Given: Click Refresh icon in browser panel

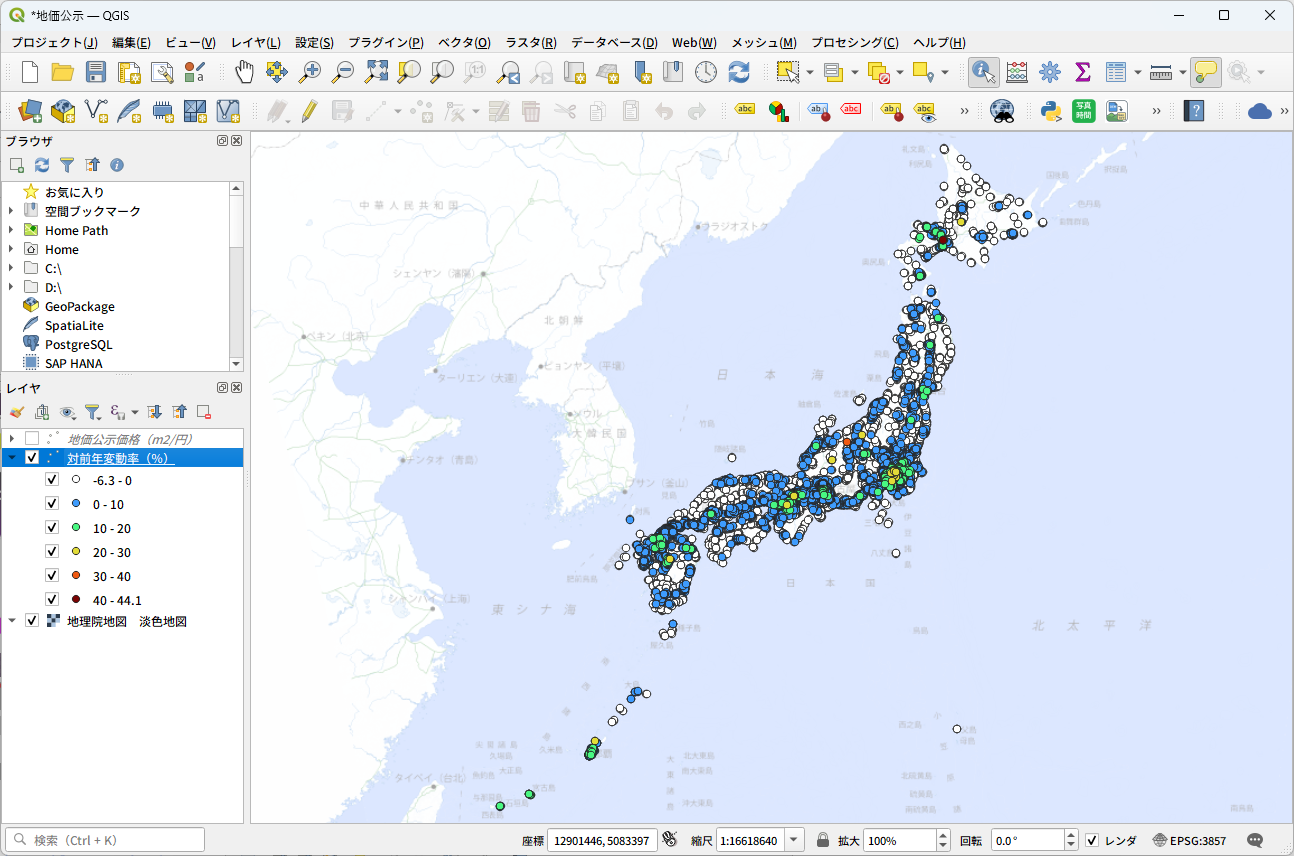Looking at the screenshot, I should 42,165.
